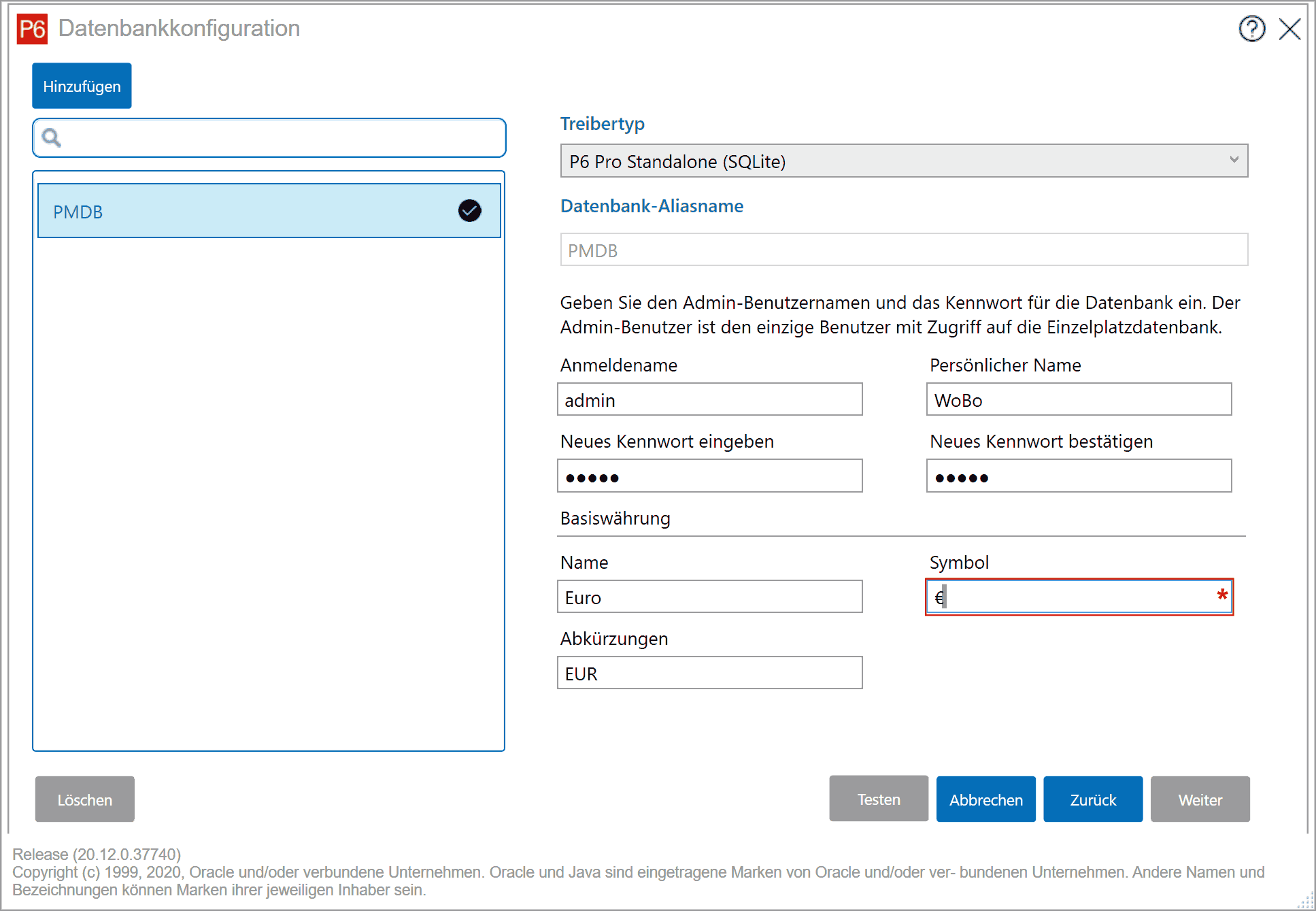This screenshot has width=1316, height=911.
Task: Click the dropdown arrow of driver type
Action: [x=1234, y=160]
